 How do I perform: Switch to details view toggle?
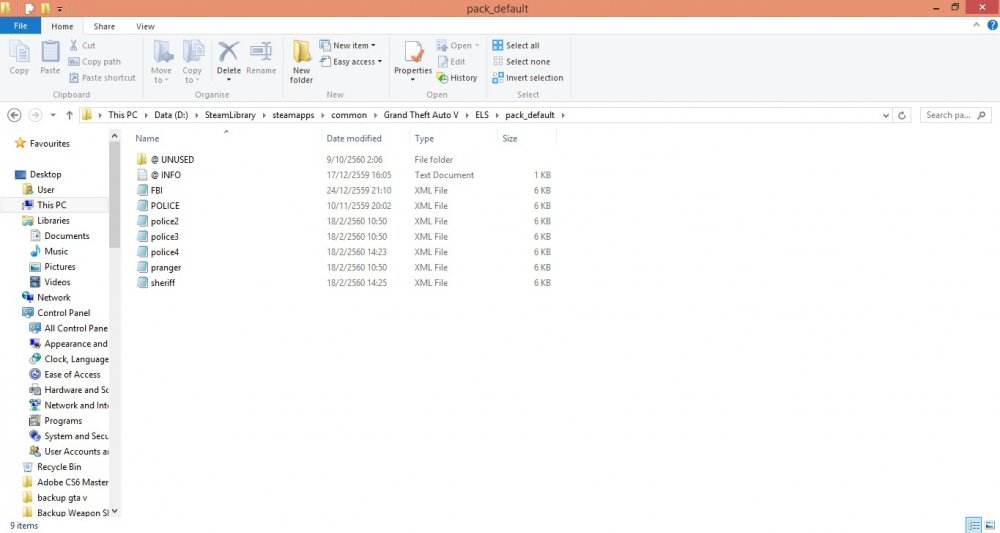pos(973,525)
